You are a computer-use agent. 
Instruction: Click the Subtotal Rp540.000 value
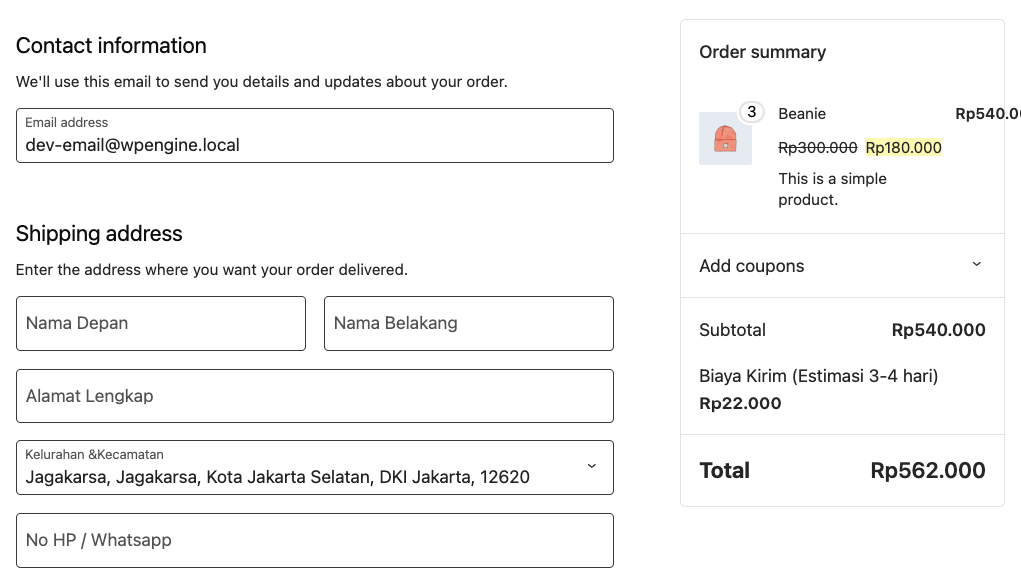click(938, 330)
